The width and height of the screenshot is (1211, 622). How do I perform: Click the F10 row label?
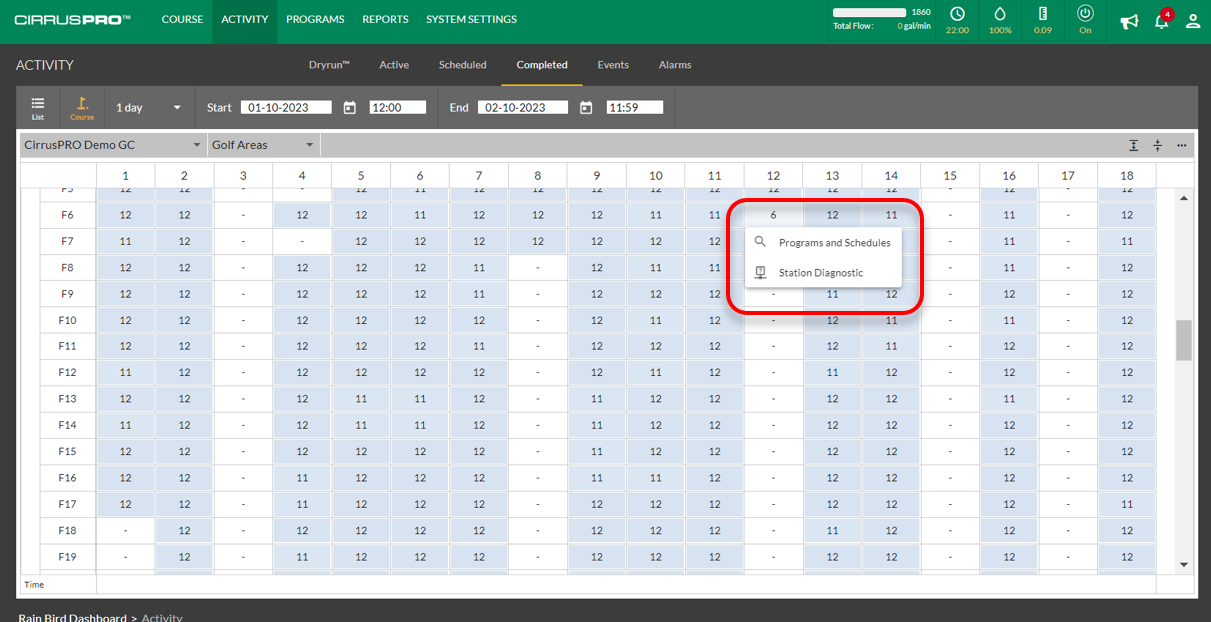coord(67,320)
